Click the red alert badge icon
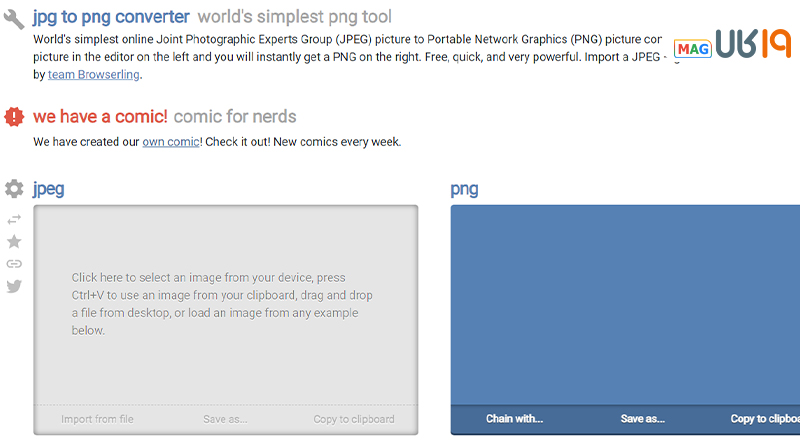 pyautogui.click(x=14, y=117)
